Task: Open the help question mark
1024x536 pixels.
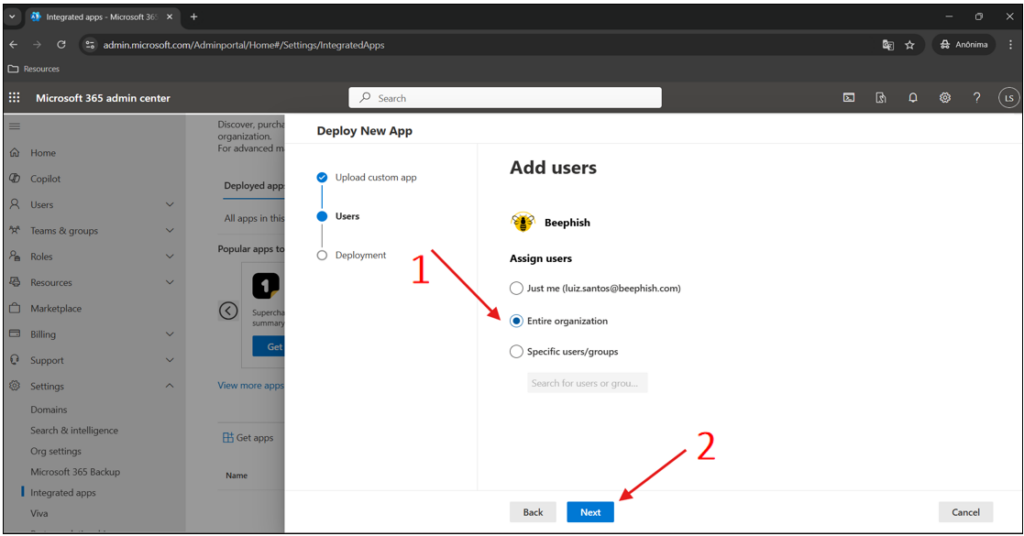Action: coord(976,98)
